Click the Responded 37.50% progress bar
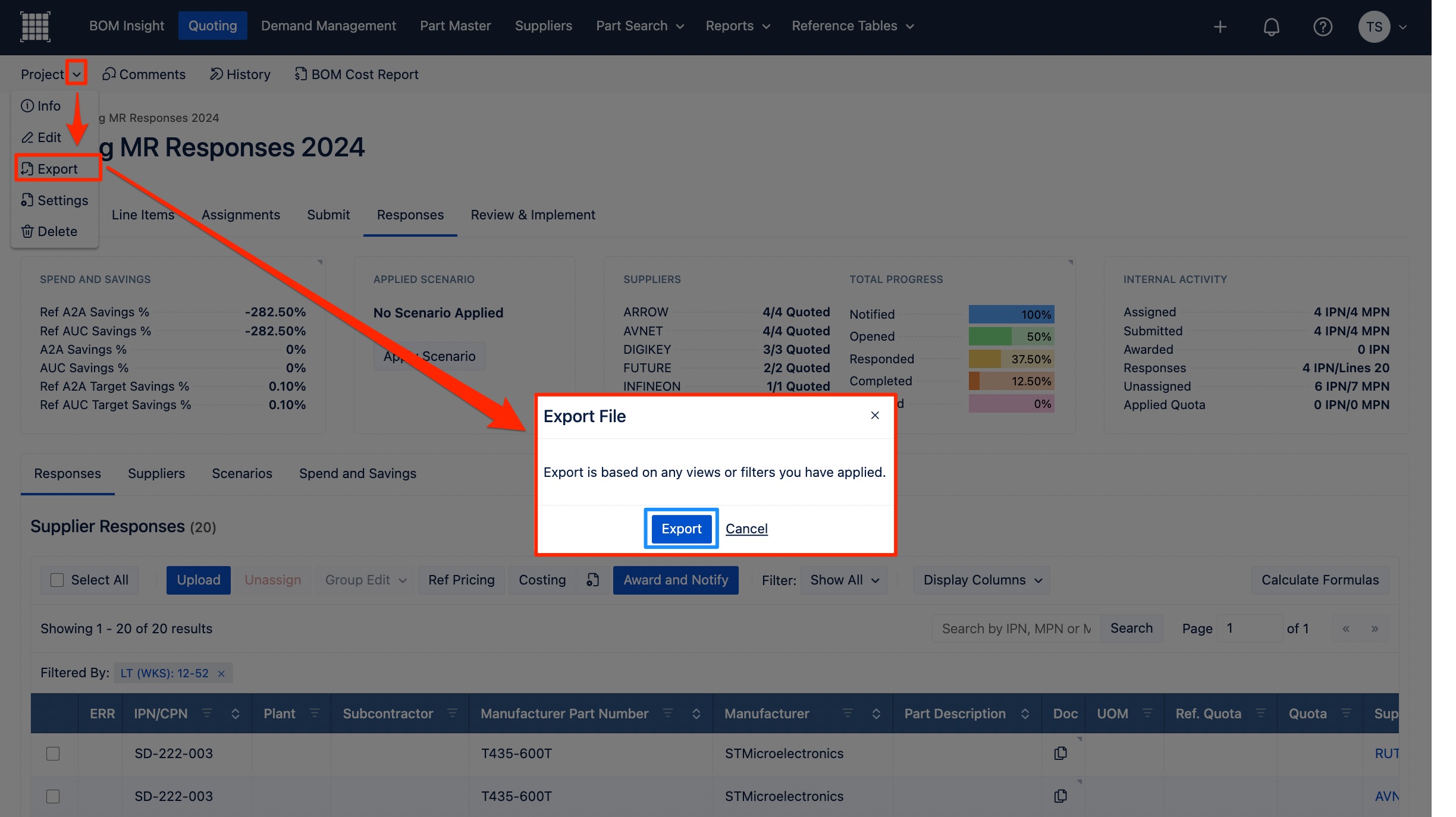 click(x=1011, y=359)
